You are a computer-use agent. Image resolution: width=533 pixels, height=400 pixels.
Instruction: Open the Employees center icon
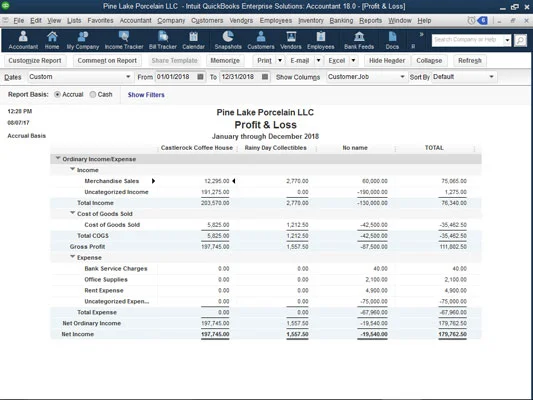point(321,40)
